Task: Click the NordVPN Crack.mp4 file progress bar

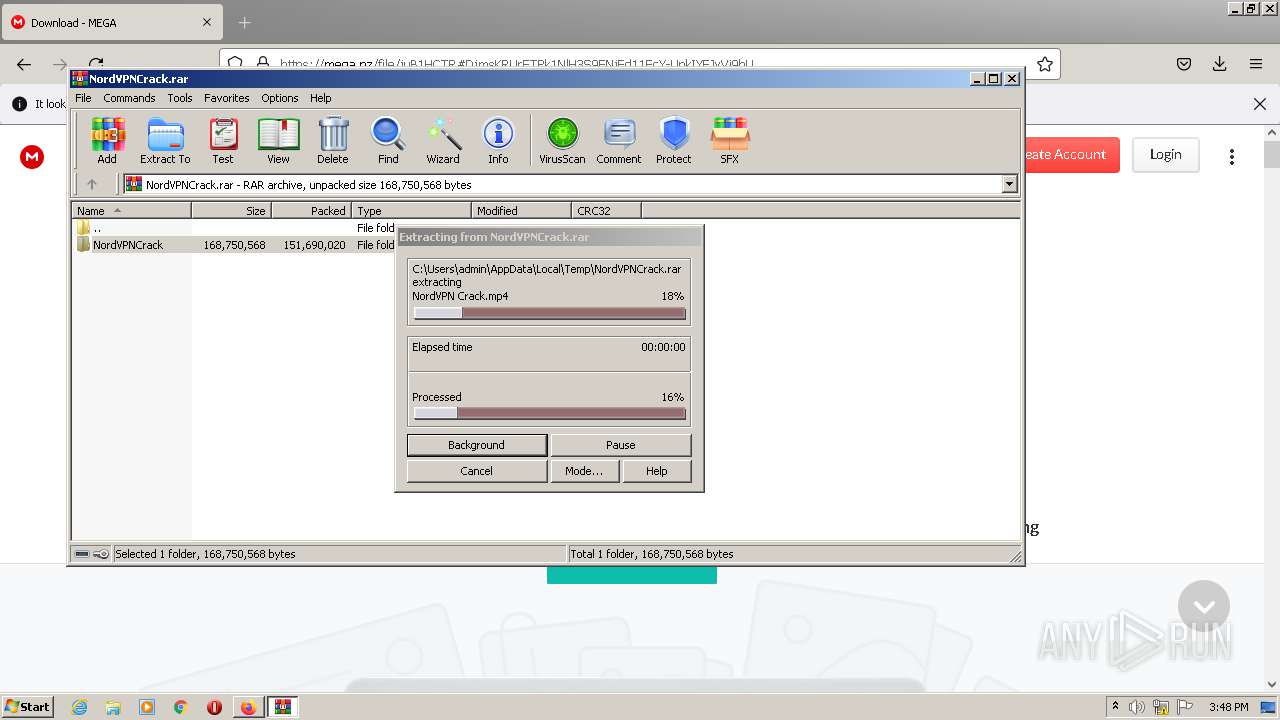Action: point(550,313)
